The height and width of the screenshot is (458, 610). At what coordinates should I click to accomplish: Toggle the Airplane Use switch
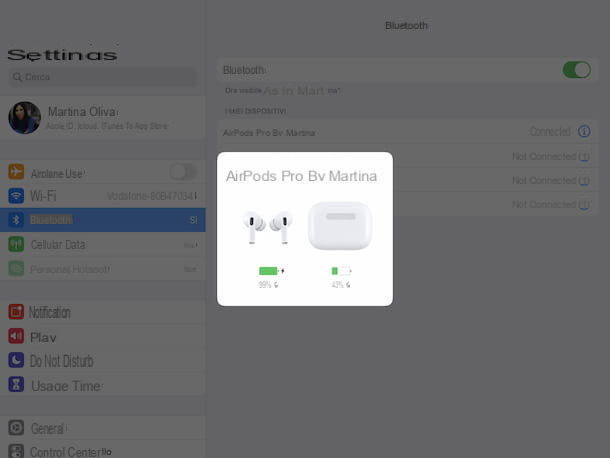(183, 172)
